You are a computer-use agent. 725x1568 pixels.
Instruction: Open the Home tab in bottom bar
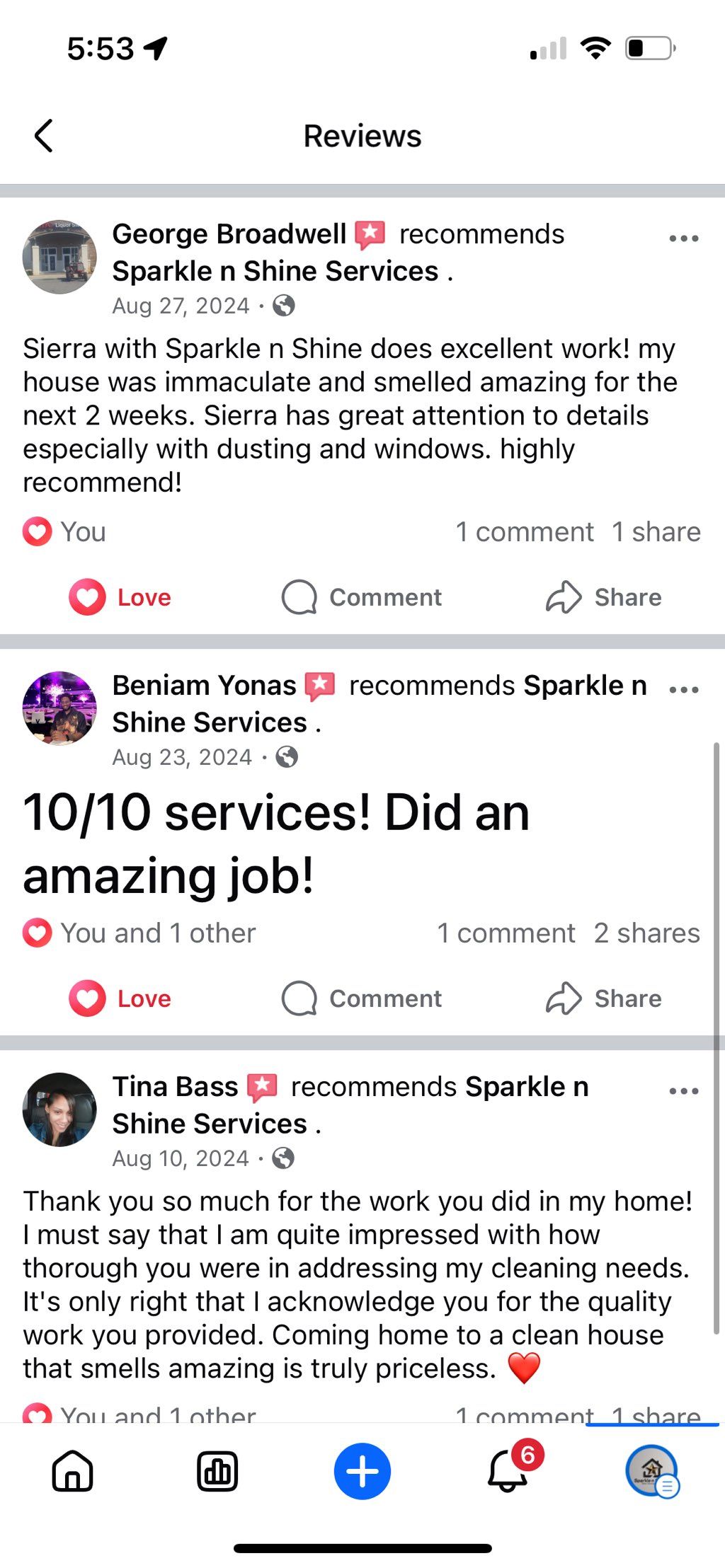coord(73,1471)
